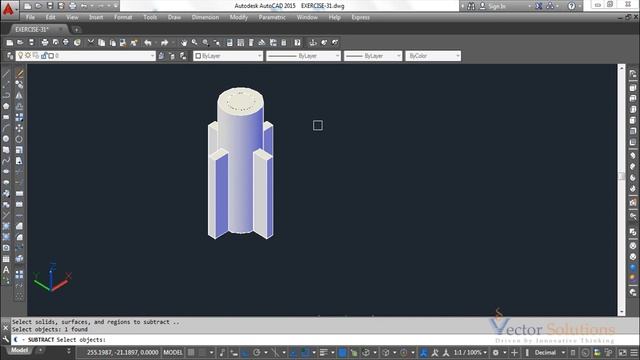The height and width of the screenshot is (360, 640).
Task: Close command line with X button
Action: (5, 327)
